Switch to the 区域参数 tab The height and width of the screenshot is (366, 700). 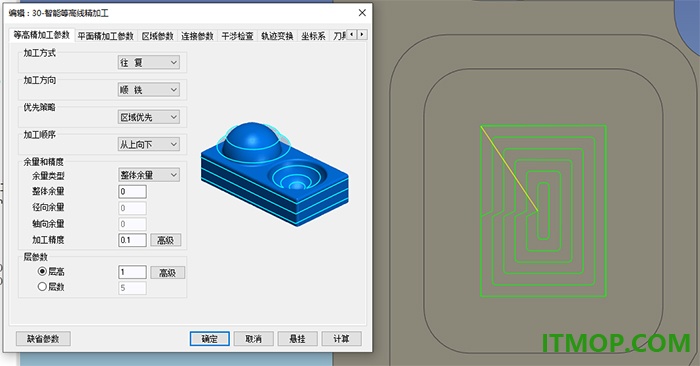coord(158,36)
